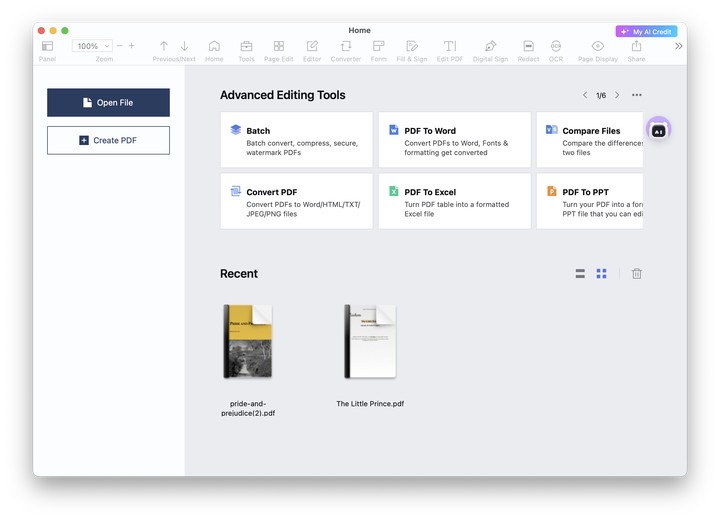Open the PDF To PPT card

click(590, 201)
